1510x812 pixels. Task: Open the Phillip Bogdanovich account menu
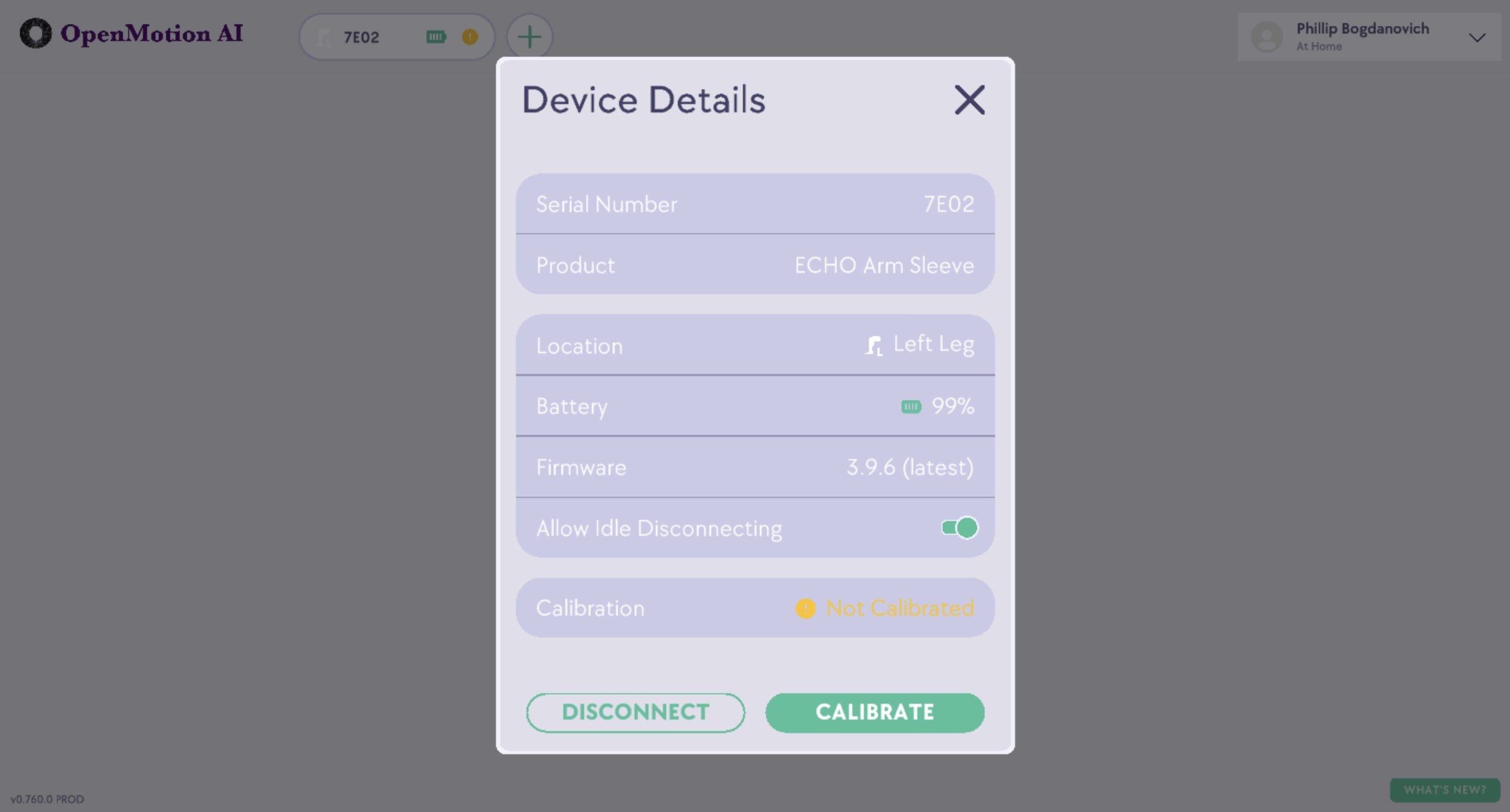pos(1362,36)
